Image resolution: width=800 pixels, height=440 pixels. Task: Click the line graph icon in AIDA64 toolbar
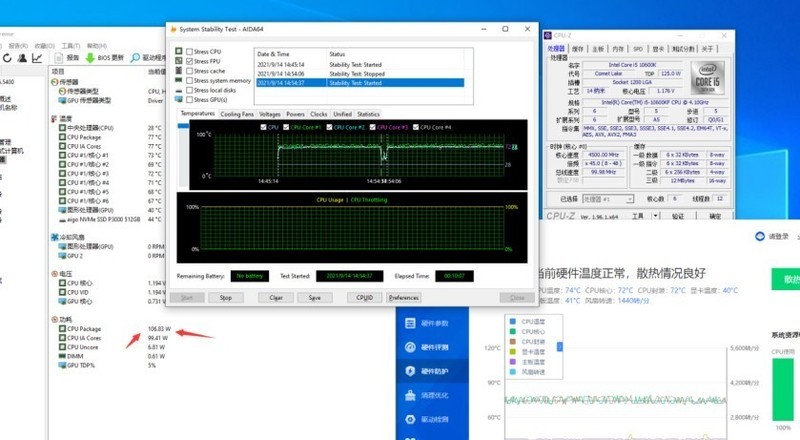(38, 58)
